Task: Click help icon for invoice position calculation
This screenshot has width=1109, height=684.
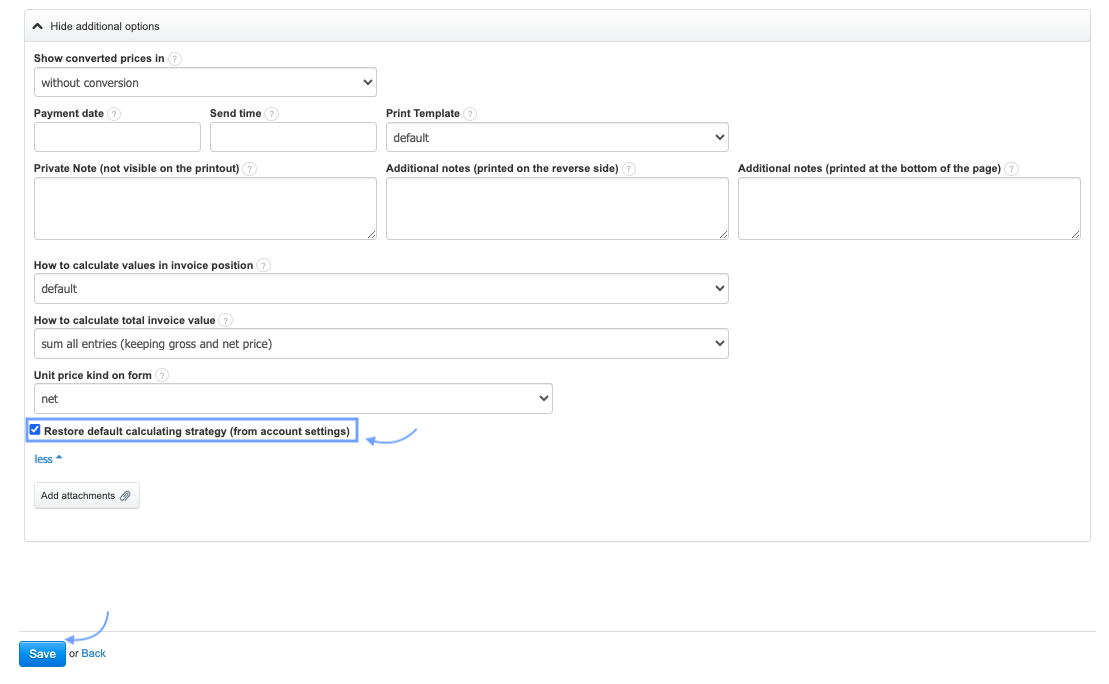Action: 263,266
